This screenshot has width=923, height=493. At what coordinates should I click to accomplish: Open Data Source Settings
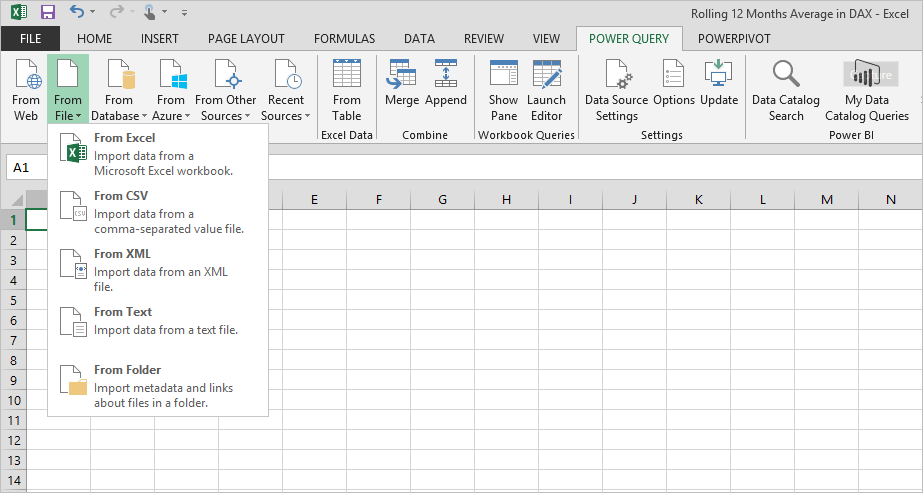tap(617, 90)
